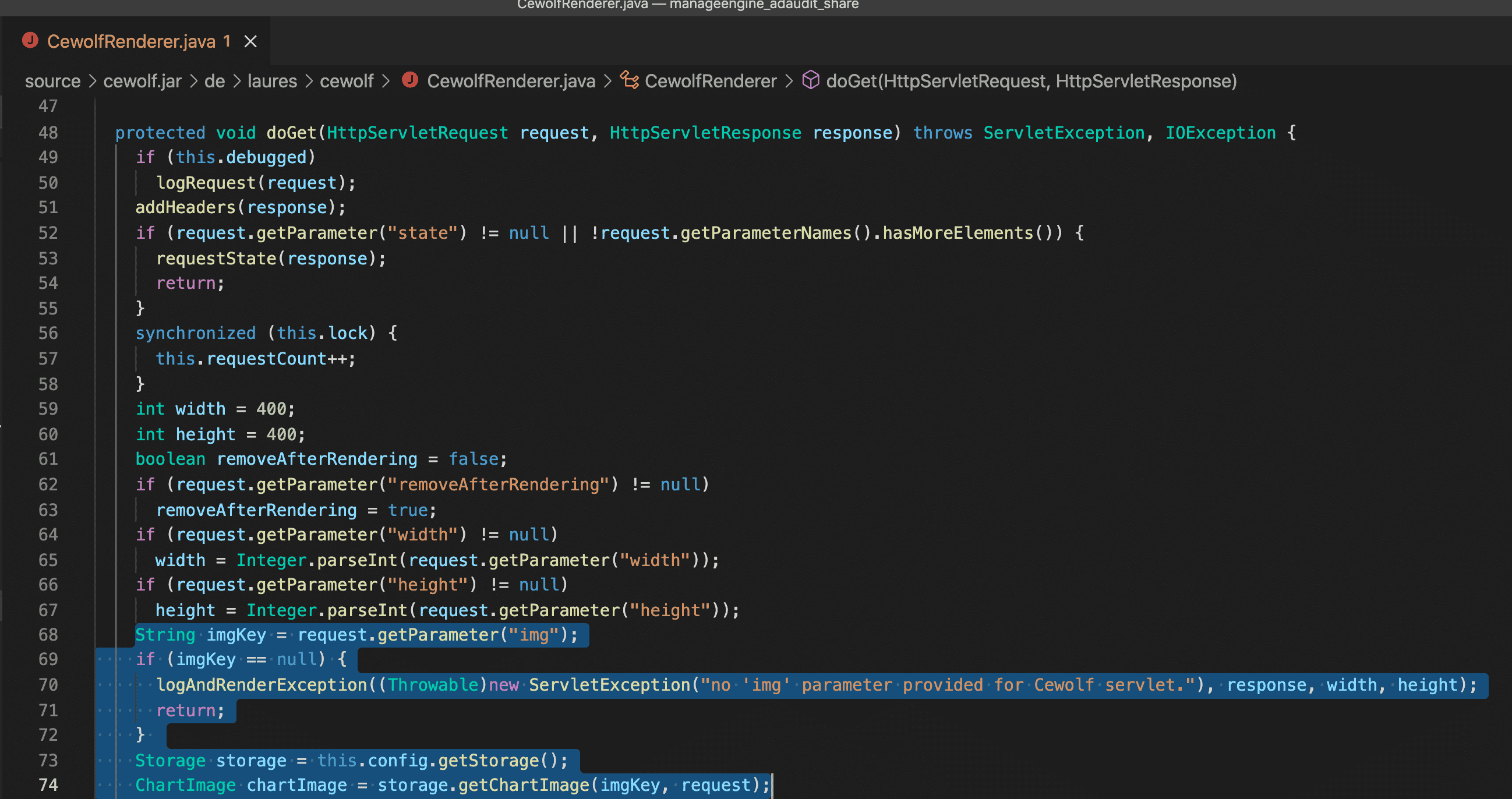Open the source breadcrumb dropdown

[52, 81]
